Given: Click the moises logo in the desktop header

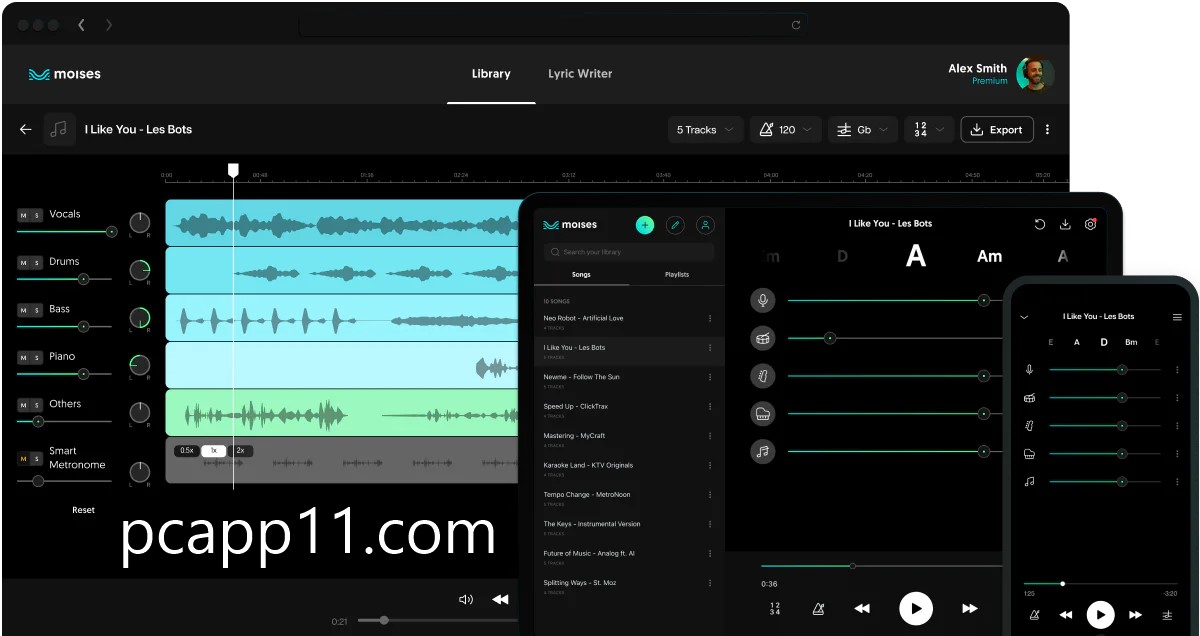Looking at the screenshot, I should pos(65,74).
